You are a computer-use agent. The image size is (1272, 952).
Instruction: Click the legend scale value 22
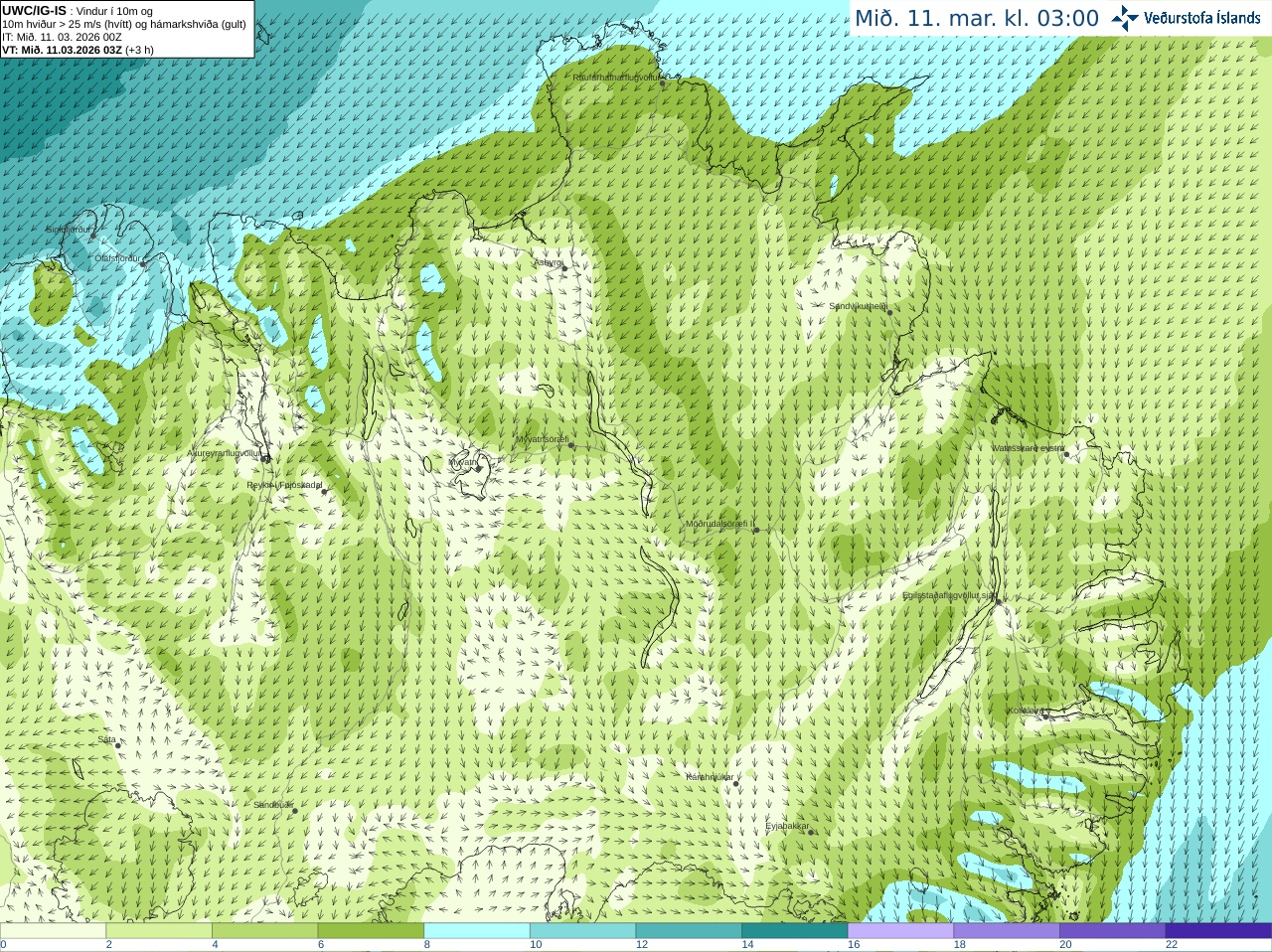[x=1172, y=945]
